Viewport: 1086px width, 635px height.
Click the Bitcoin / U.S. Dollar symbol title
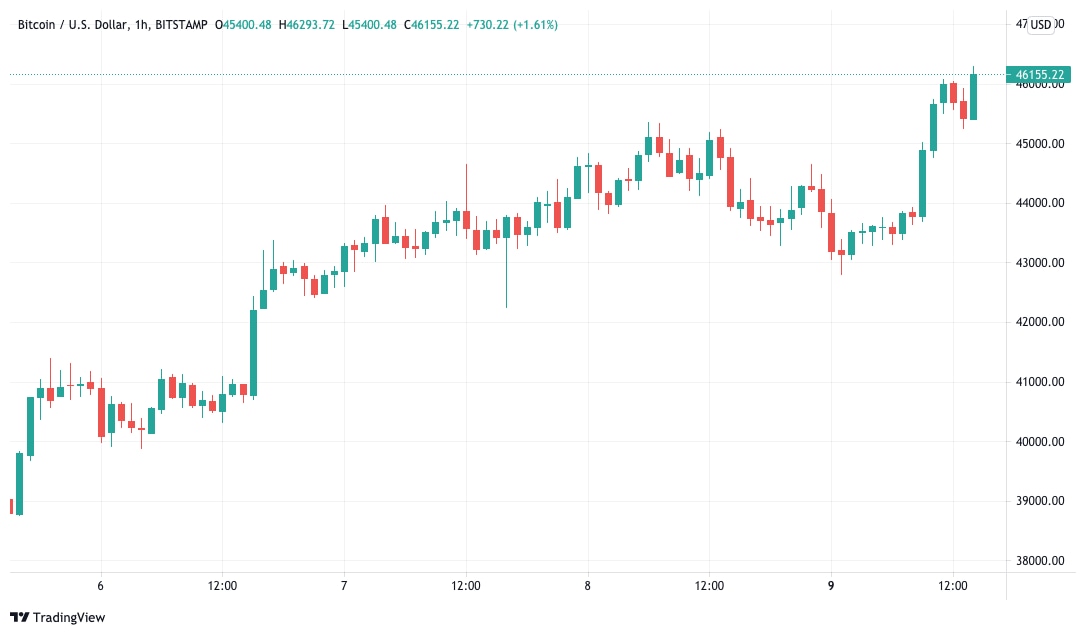[75, 24]
